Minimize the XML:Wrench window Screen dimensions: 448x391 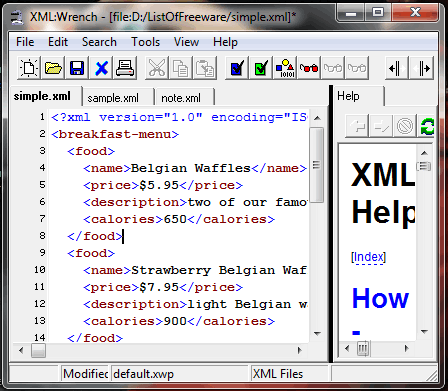[x=350, y=13]
